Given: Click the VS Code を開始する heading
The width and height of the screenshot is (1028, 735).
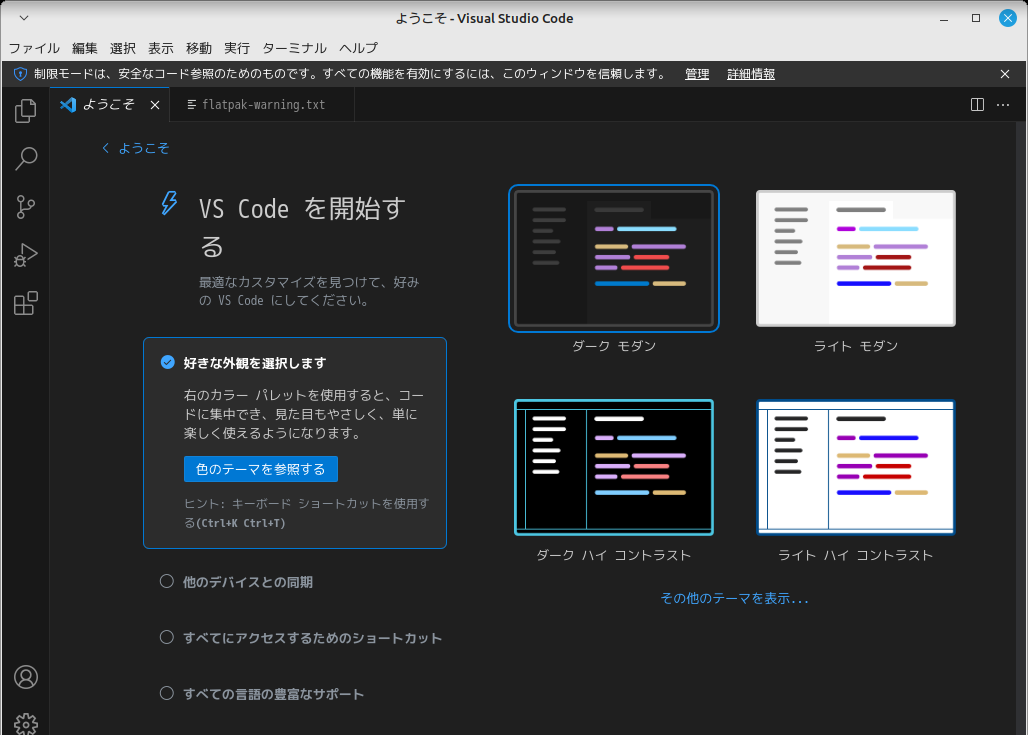Looking at the screenshot, I should pyautogui.click(x=302, y=227).
